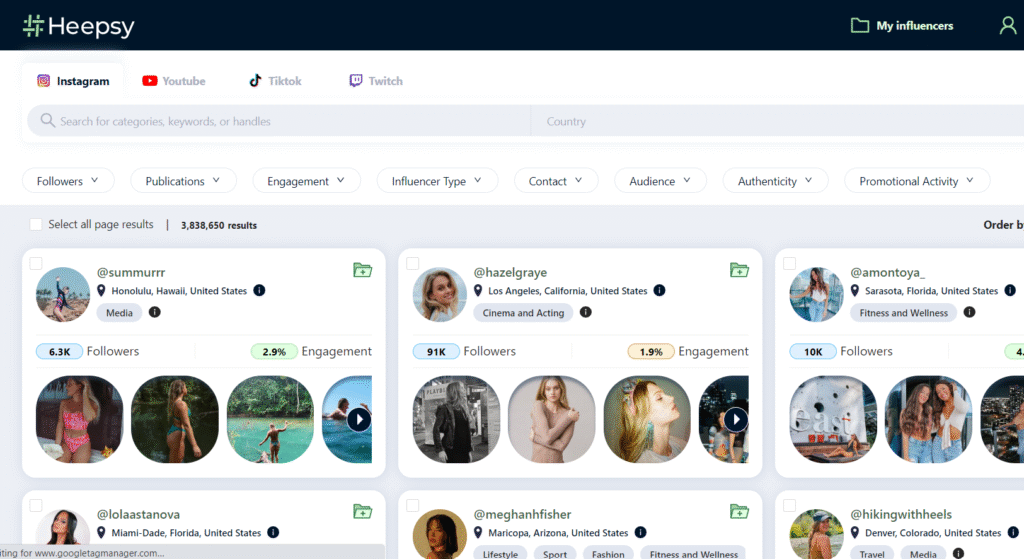The height and width of the screenshot is (559, 1024).
Task: Open info icon beside Honolulu, Hawaii location
Action: tap(259, 290)
